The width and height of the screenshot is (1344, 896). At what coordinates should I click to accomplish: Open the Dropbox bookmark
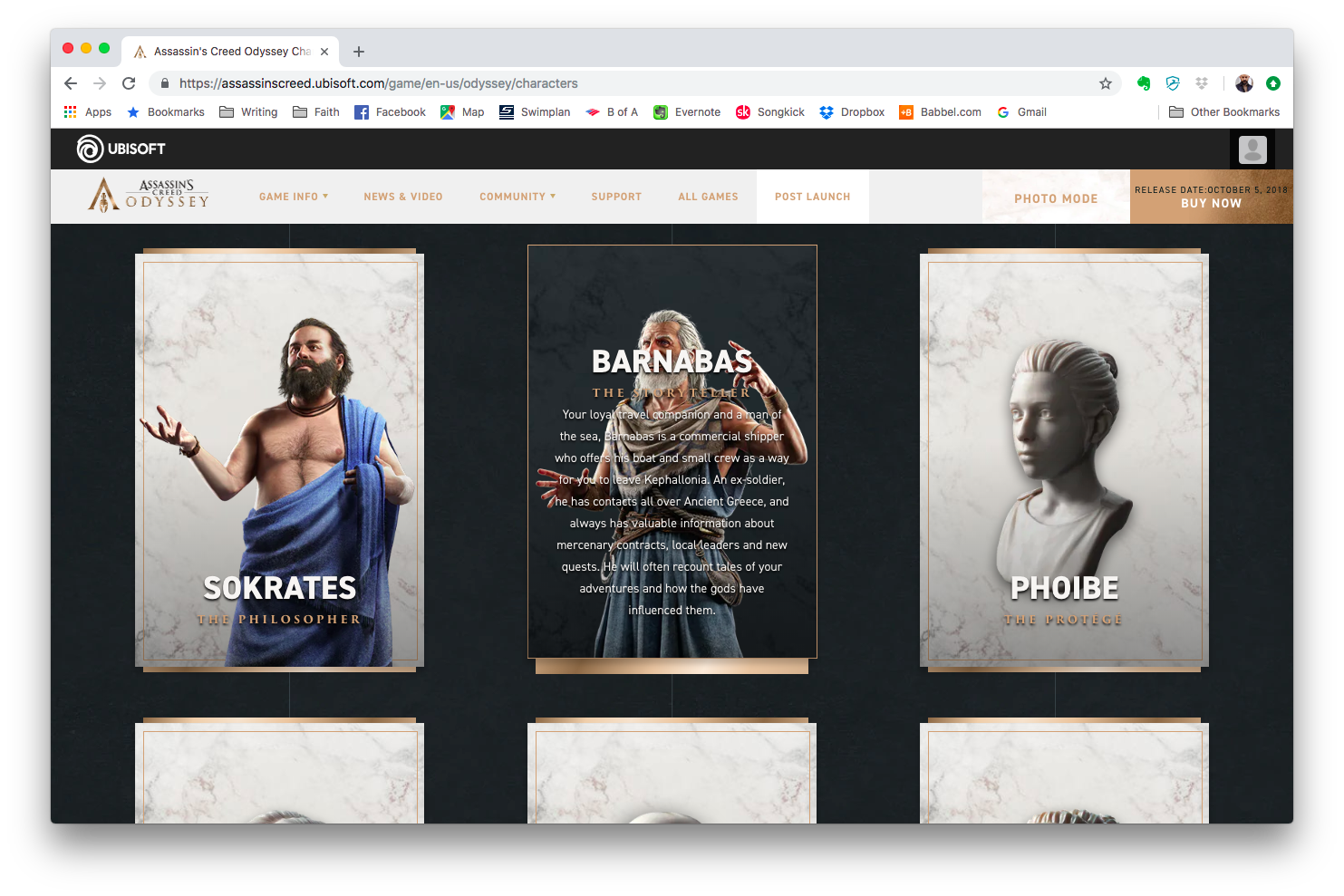852,112
